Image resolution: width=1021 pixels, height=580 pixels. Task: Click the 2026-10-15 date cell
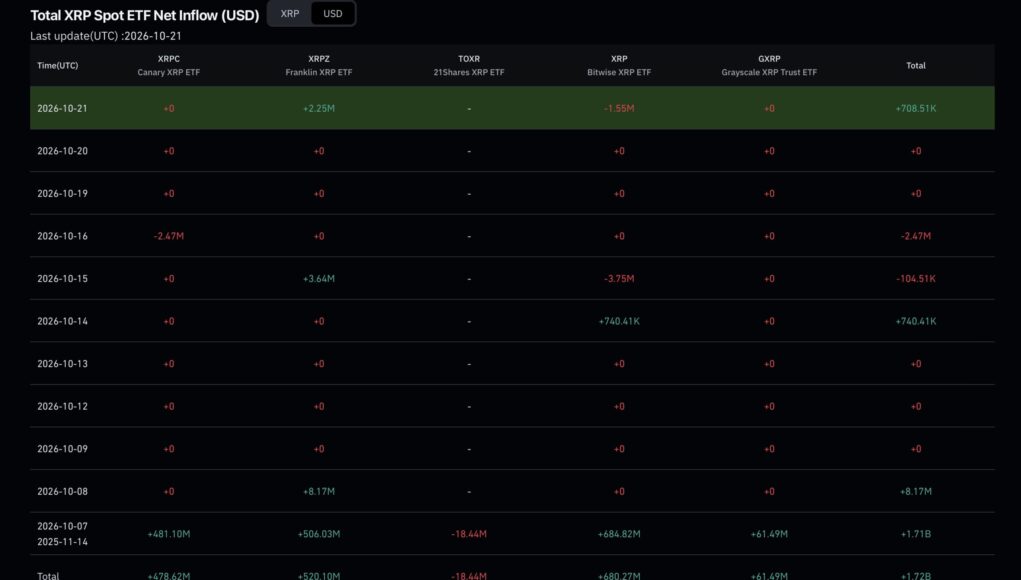[63, 279]
